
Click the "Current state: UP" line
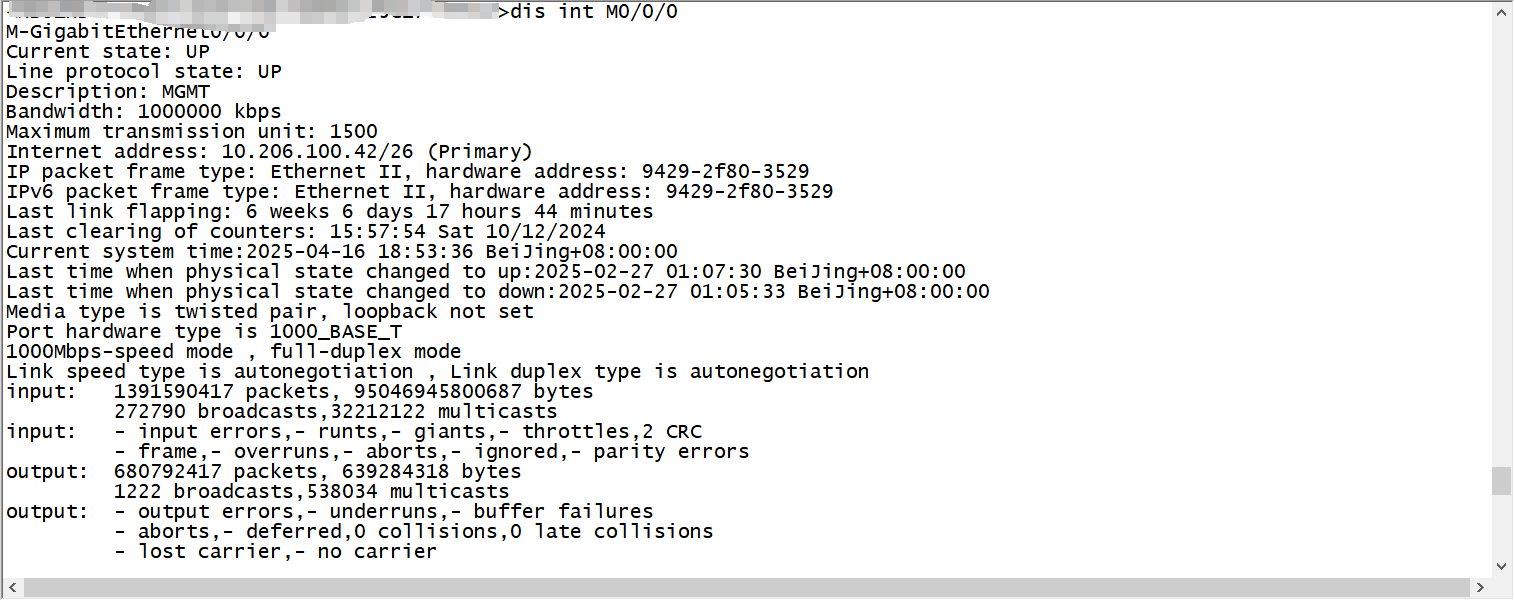point(108,52)
